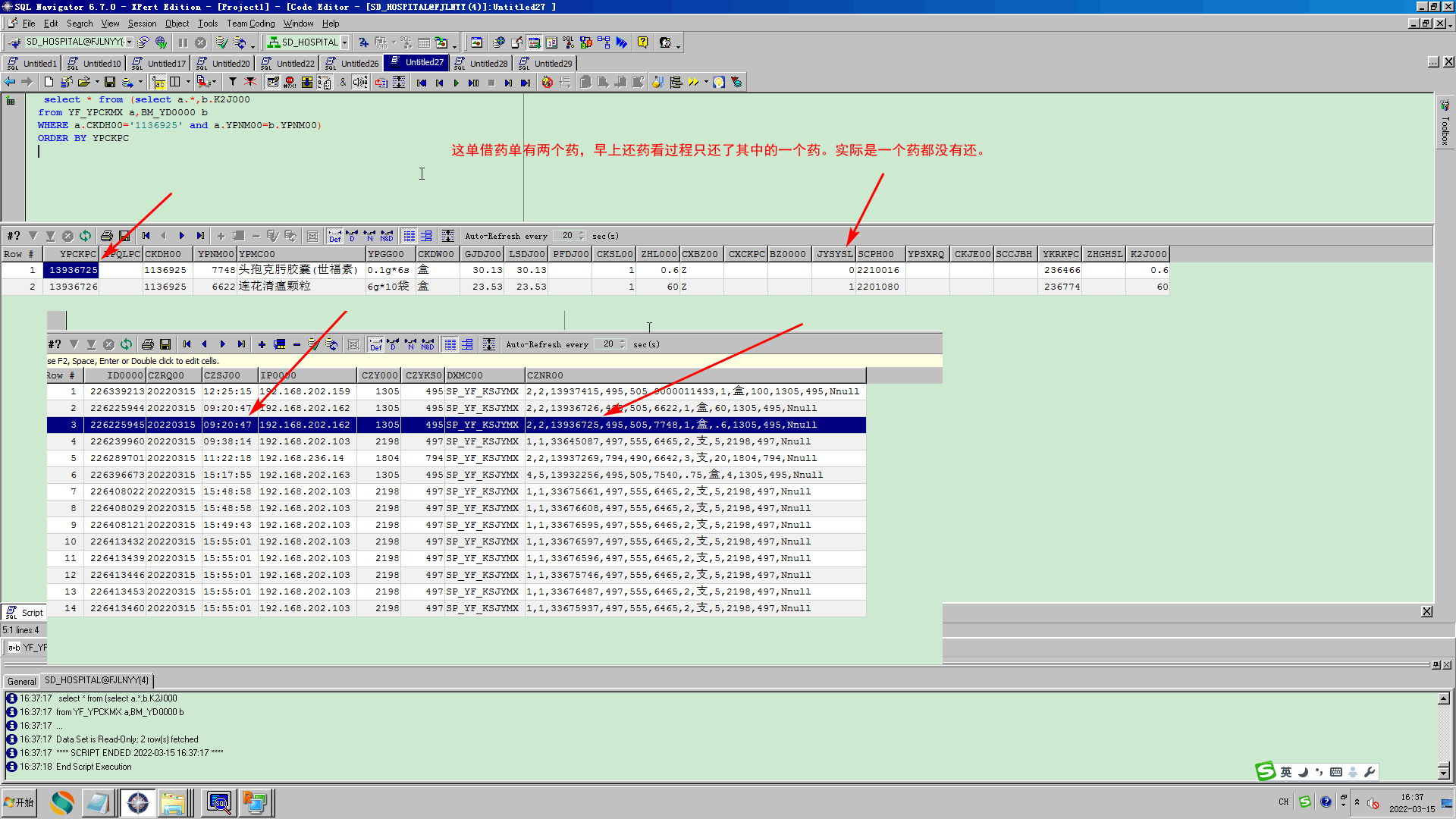Screen dimensions: 1456x819
Task: Click the YPMC00 column header
Action: tap(301, 254)
